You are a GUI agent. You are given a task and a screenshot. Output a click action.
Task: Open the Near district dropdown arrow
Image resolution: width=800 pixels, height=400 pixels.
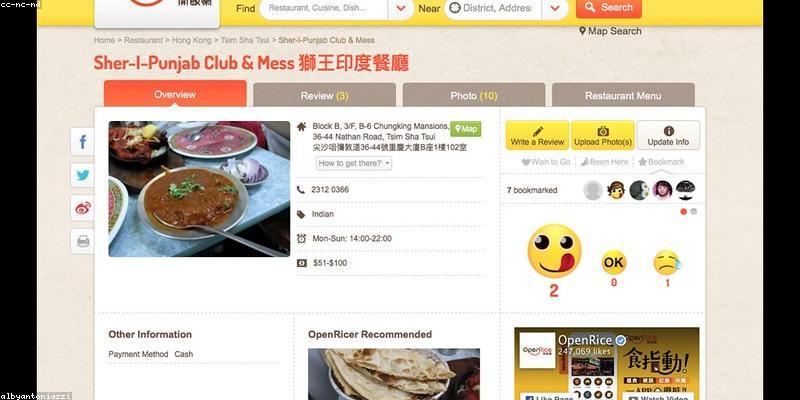tap(555, 8)
